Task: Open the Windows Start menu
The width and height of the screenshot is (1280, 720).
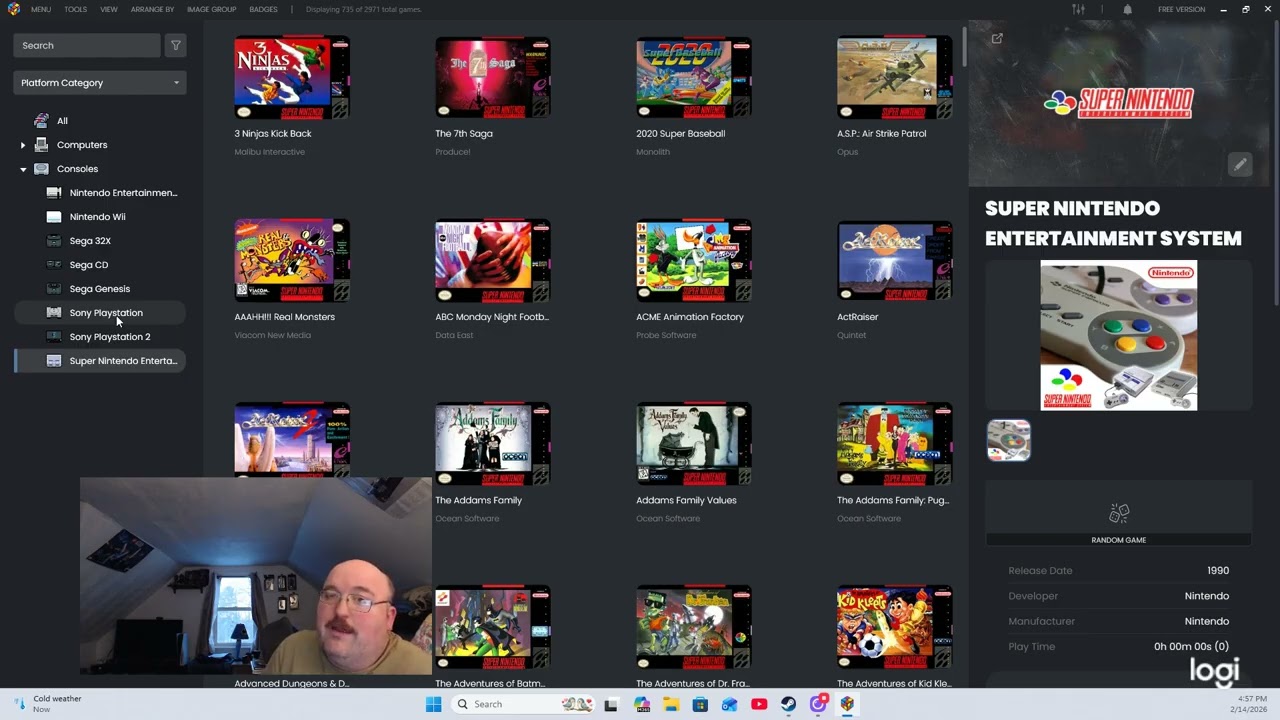Action: click(x=433, y=704)
